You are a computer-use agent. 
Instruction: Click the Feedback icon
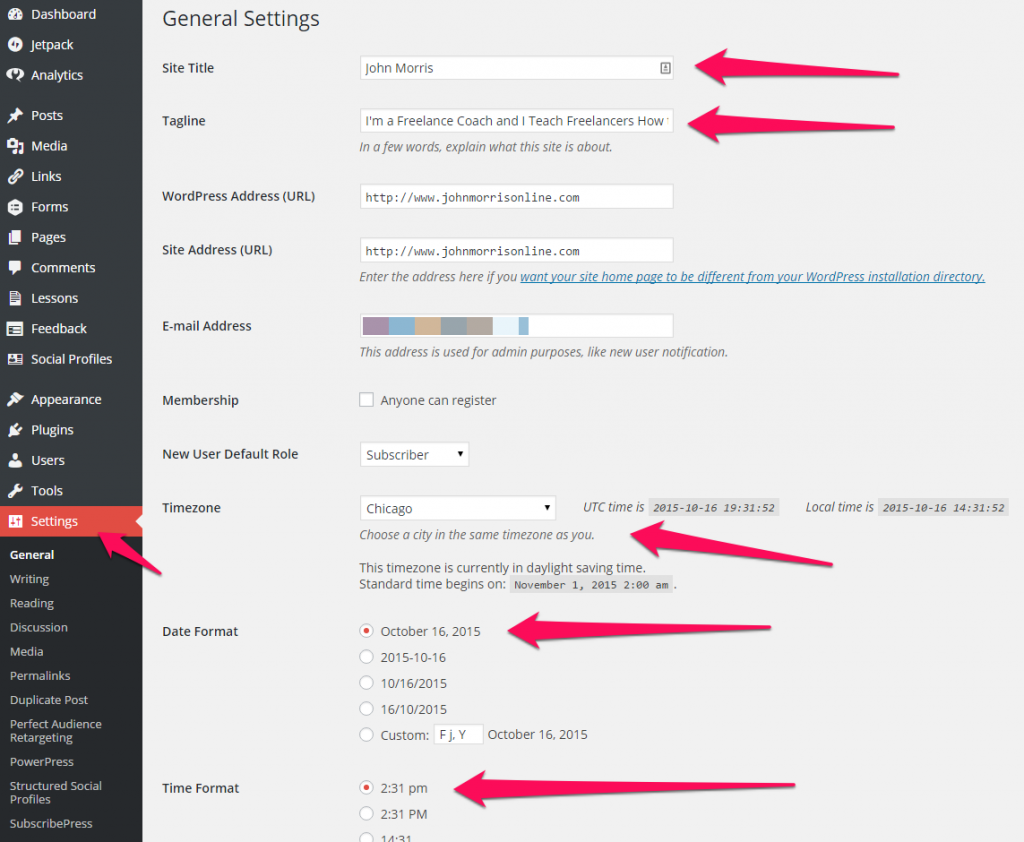click(x=15, y=329)
